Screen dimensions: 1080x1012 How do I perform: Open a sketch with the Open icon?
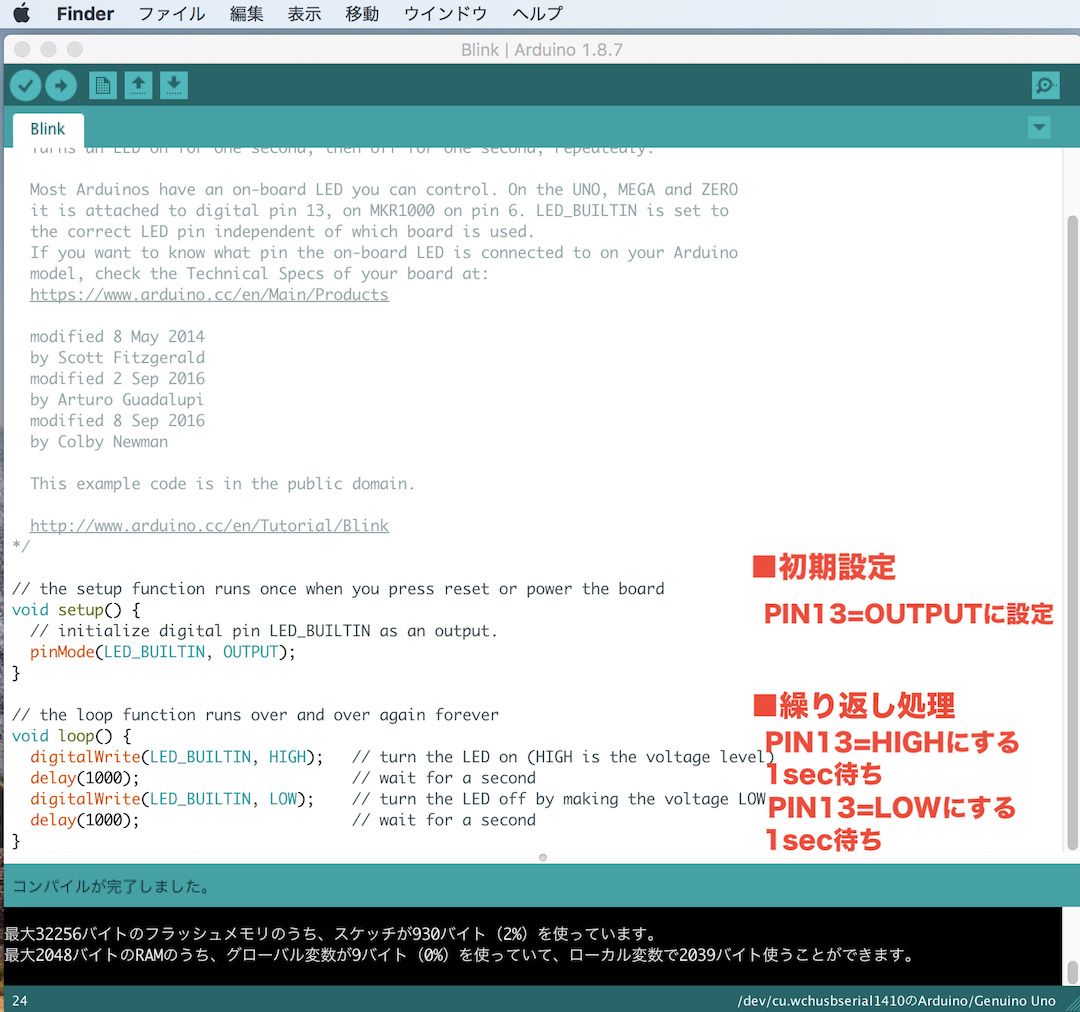click(138, 85)
